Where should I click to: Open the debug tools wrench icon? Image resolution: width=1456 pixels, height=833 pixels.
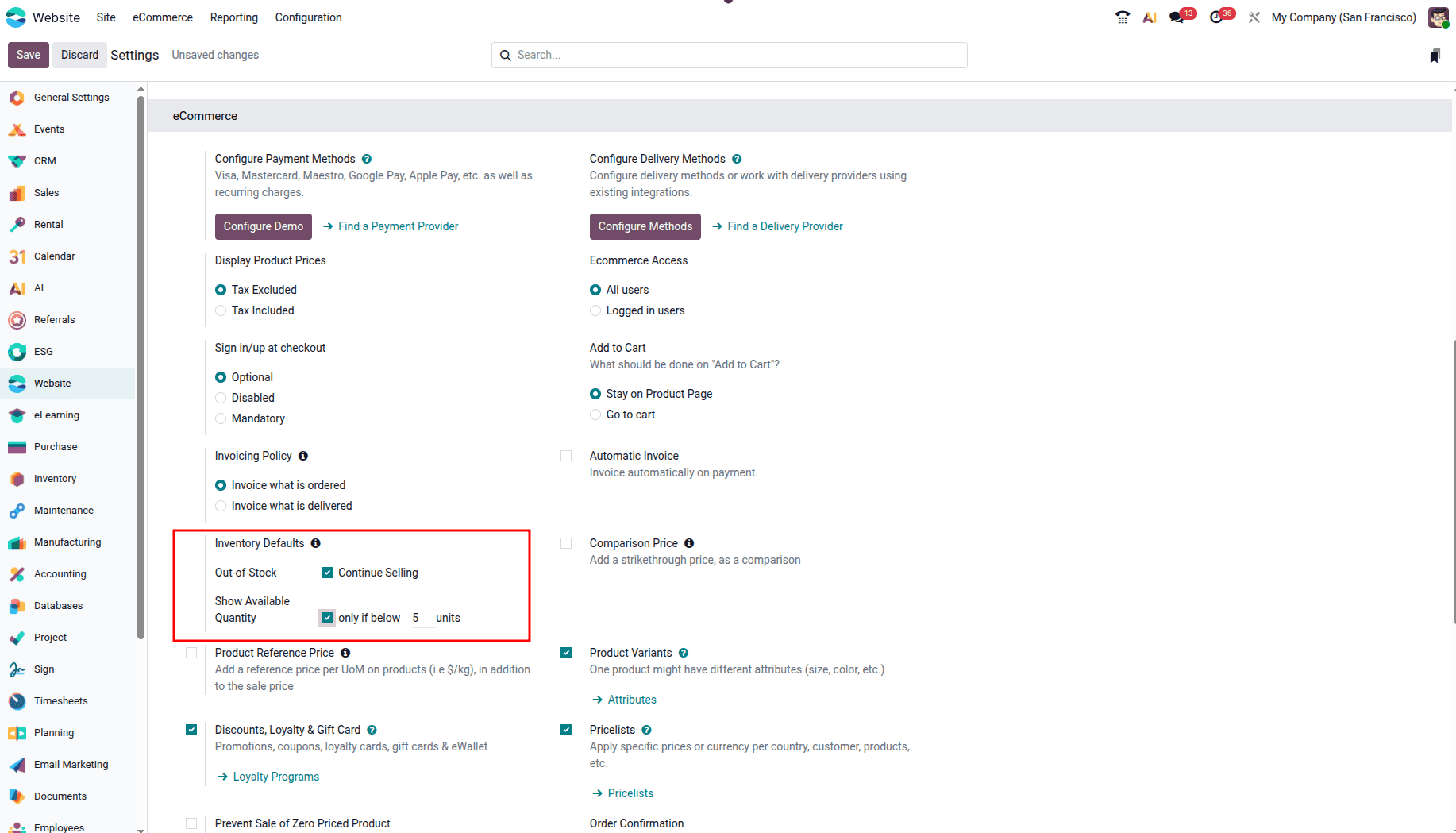[x=1254, y=17]
